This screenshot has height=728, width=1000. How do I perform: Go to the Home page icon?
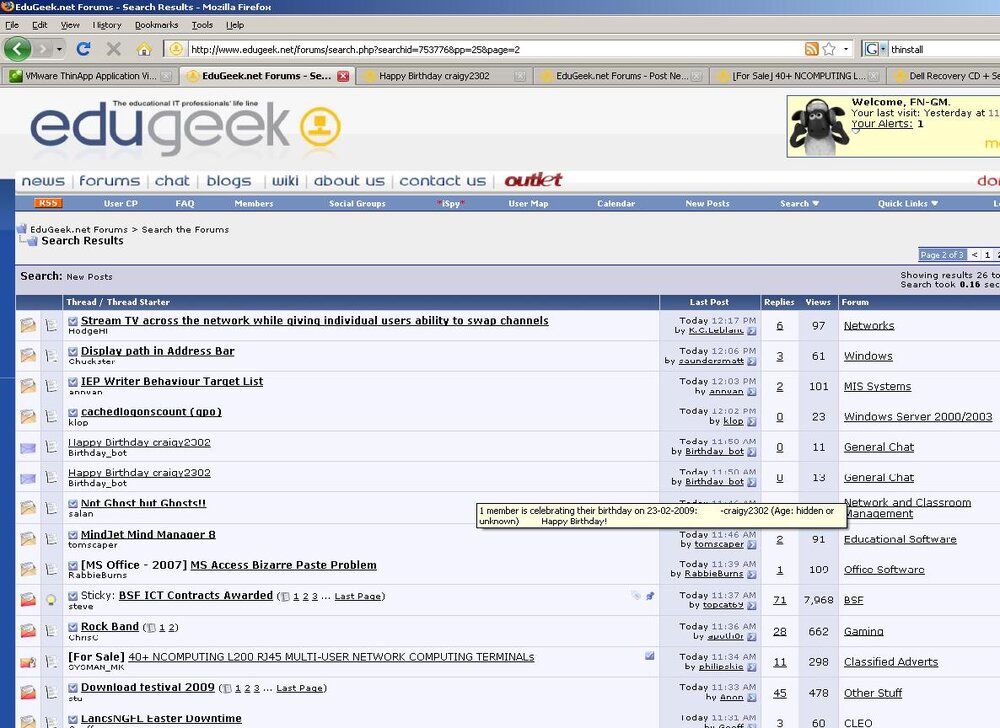[x=144, y=49]
